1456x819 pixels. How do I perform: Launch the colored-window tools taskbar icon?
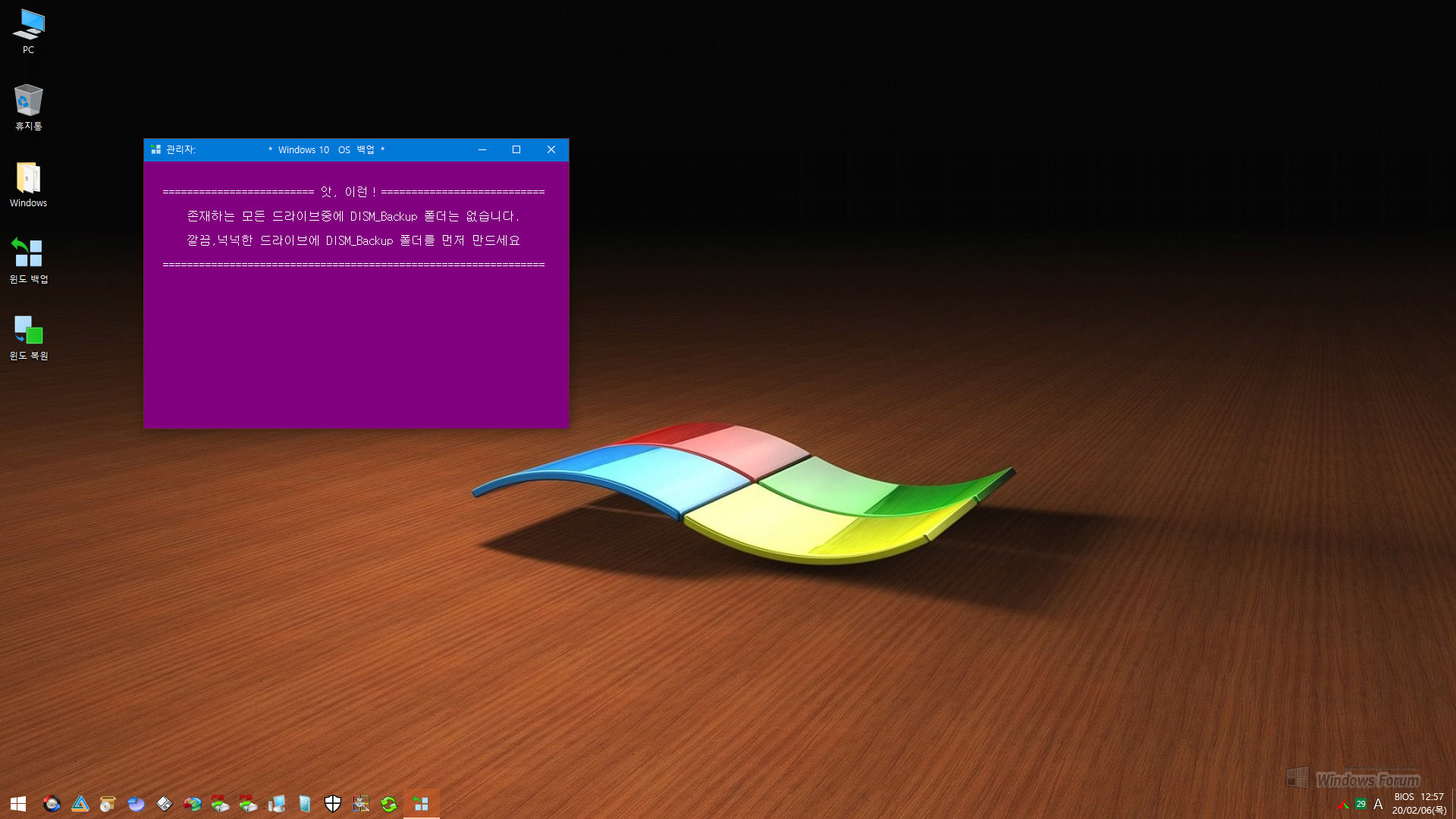point(361,804)
